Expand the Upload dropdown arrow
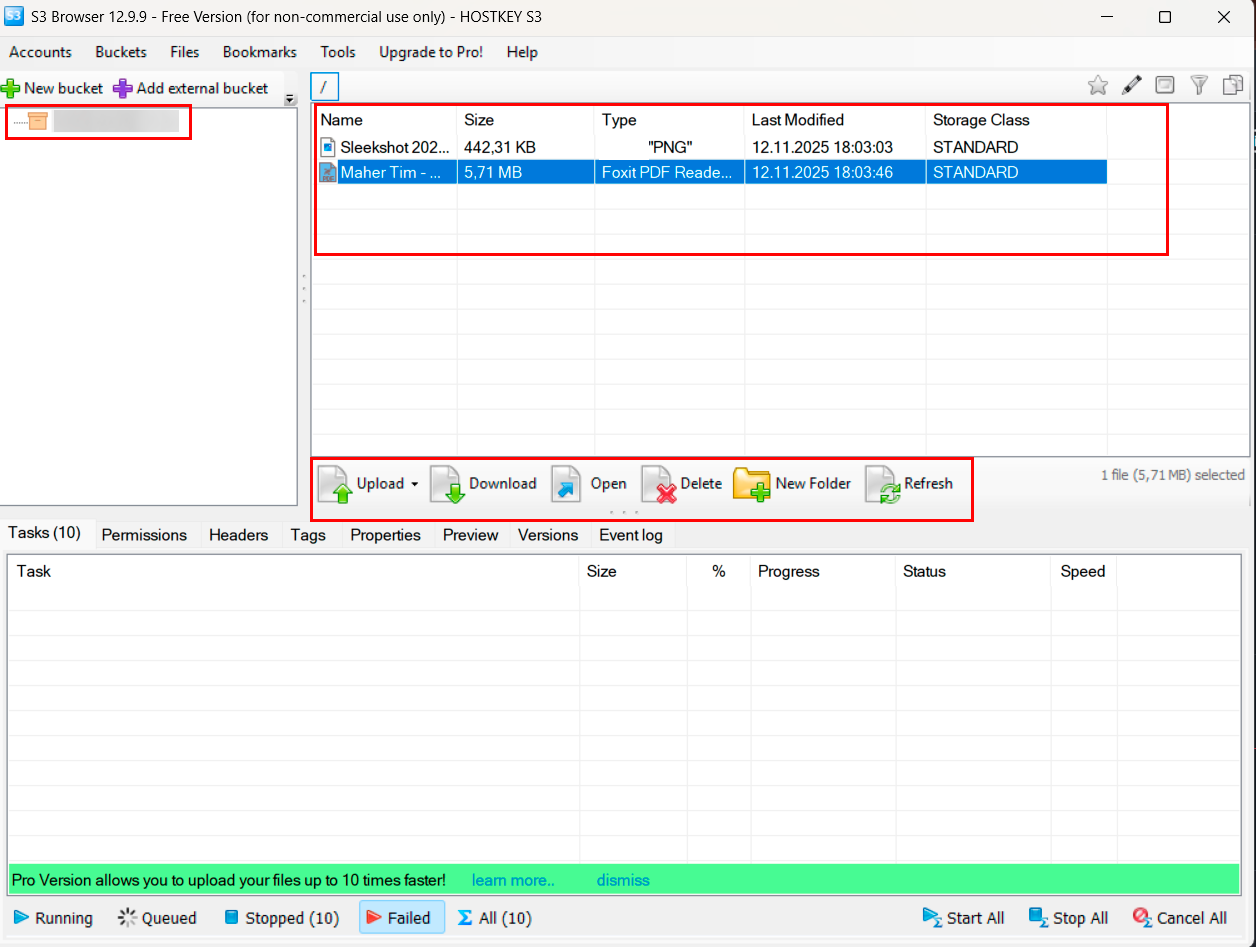 click(x=414, y=484)
